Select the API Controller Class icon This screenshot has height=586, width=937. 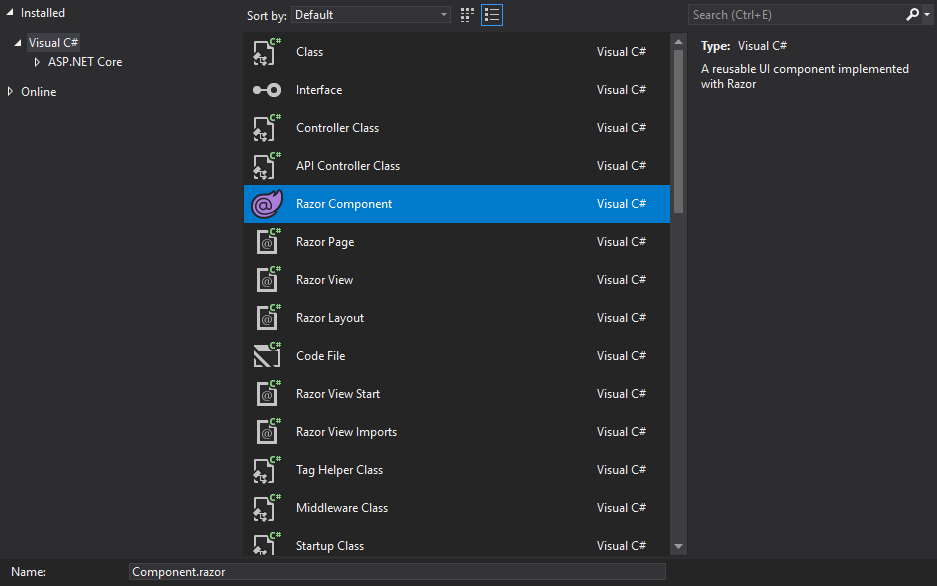[266, 166]
